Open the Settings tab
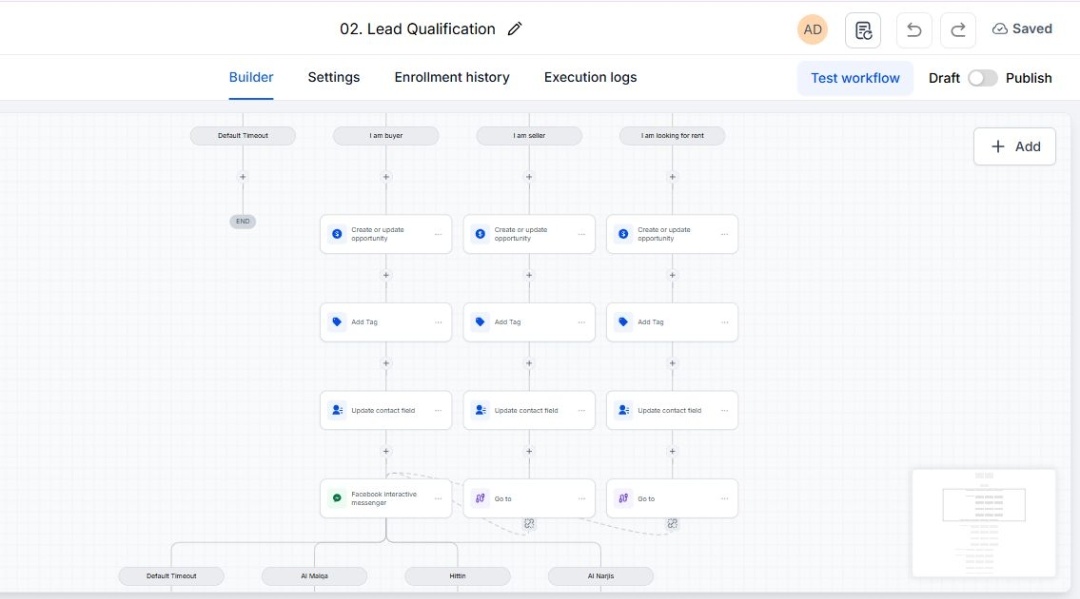The height and width of the screenshot is (599, 1080). click(333, 77)
